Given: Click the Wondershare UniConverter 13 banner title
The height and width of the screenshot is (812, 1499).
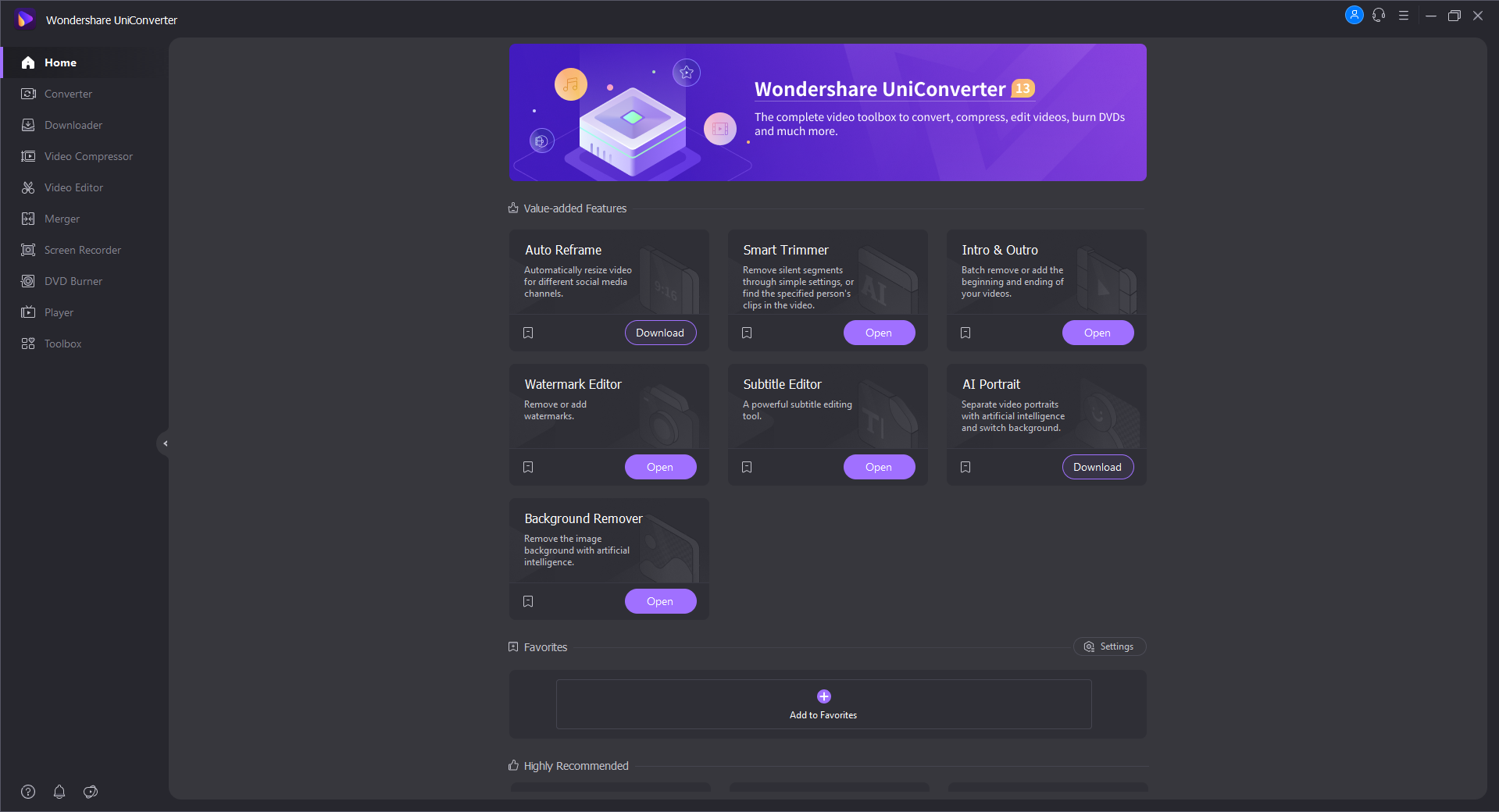Looking at the screenshot, I should coord(894,89).
